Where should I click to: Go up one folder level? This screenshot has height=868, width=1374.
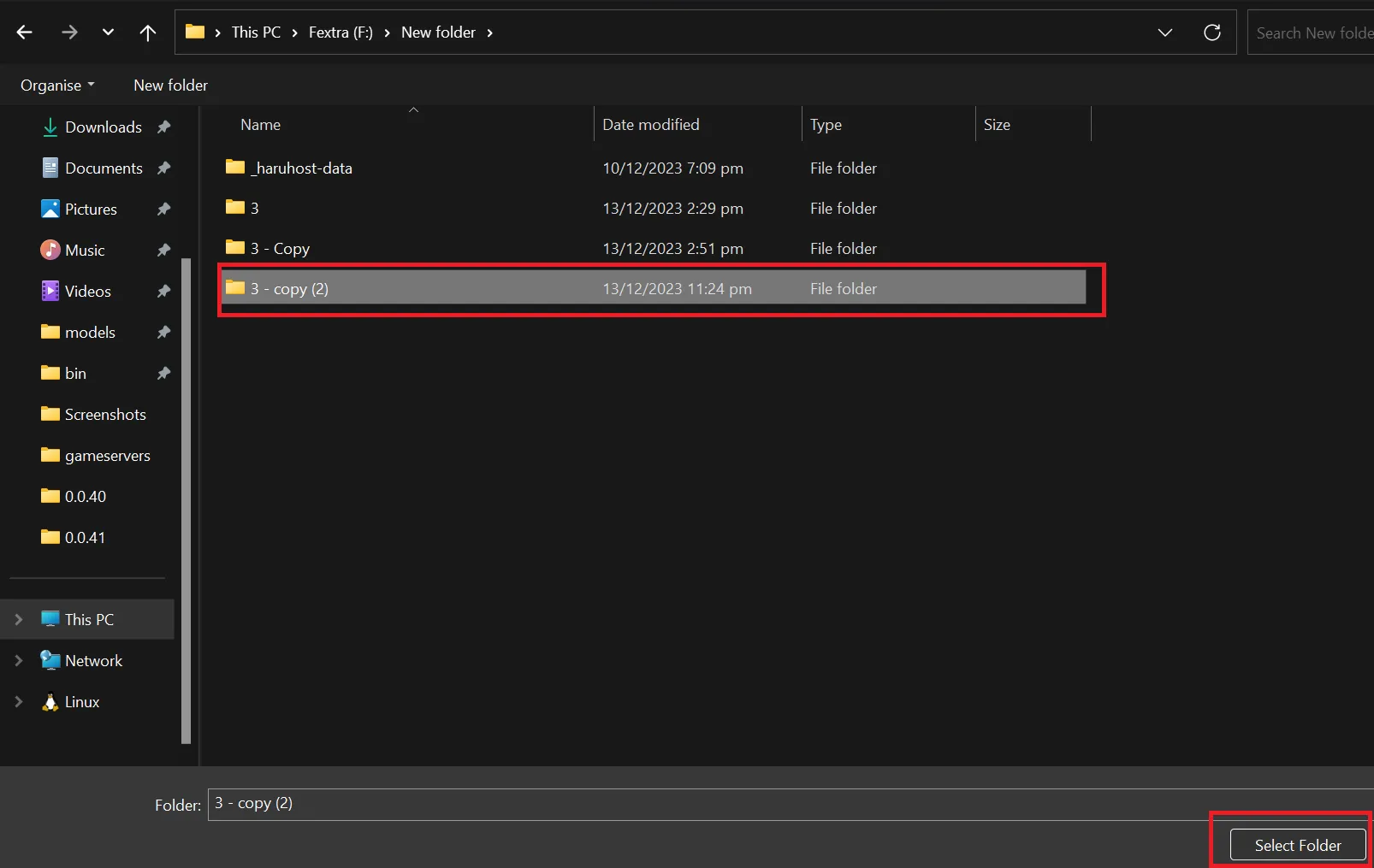[x=147, y=32]
